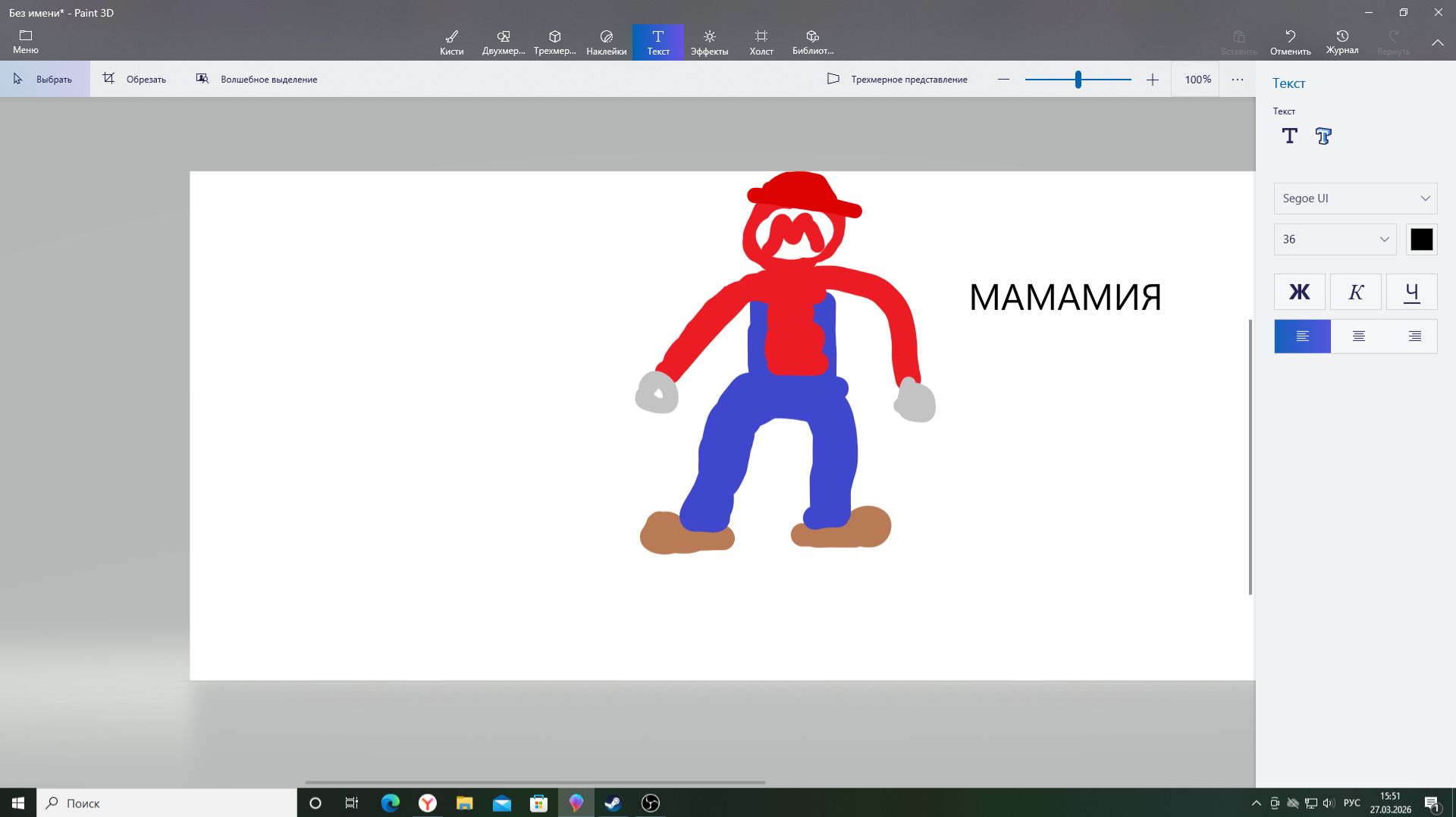
Task: Open the font size 36 dropdown
Action: tap(1335, 239)
